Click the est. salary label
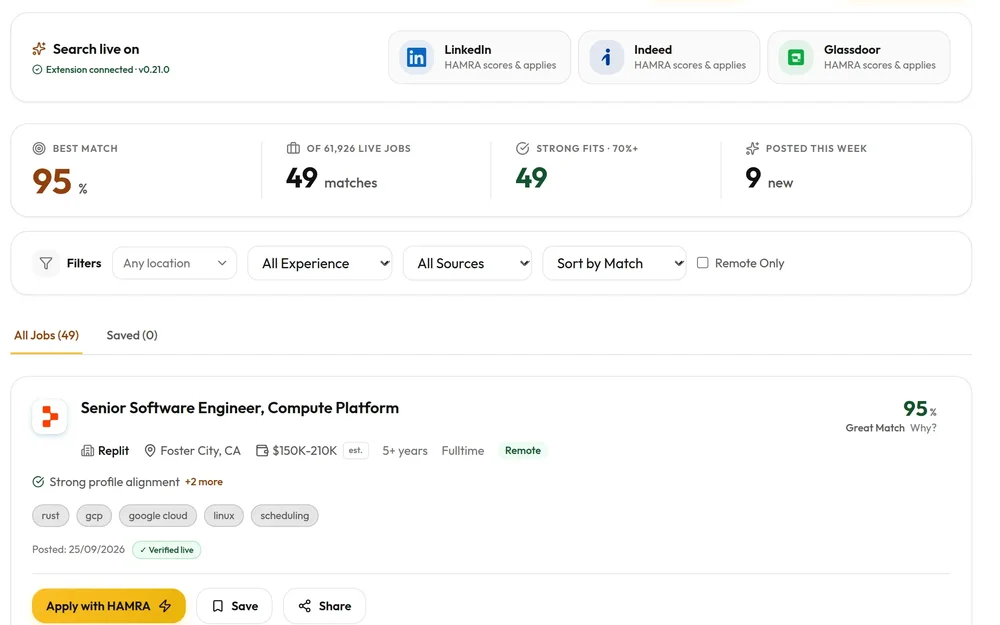Viewport: 1000px width, 625px height. coord(356,450)
